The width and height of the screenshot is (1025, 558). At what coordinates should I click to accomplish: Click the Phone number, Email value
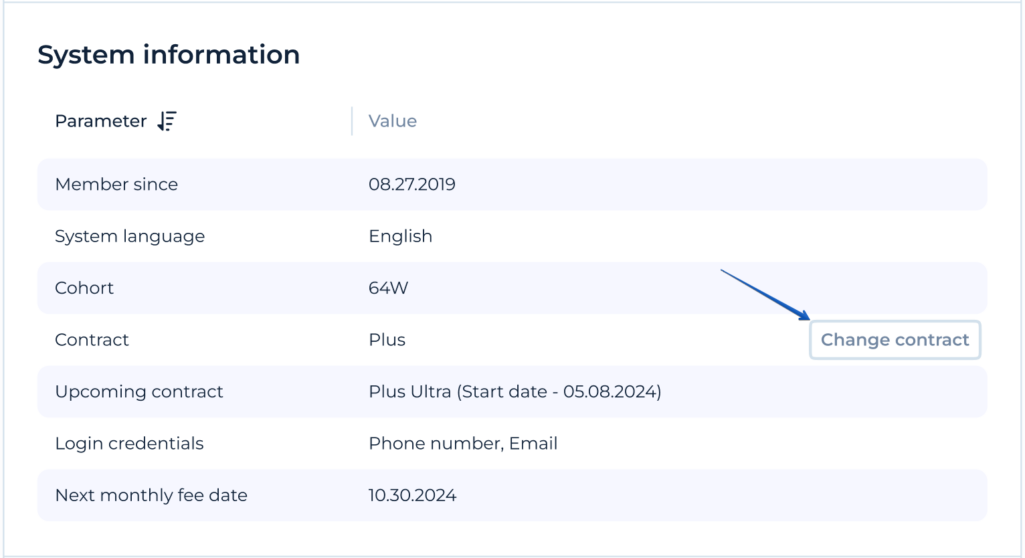462,443
